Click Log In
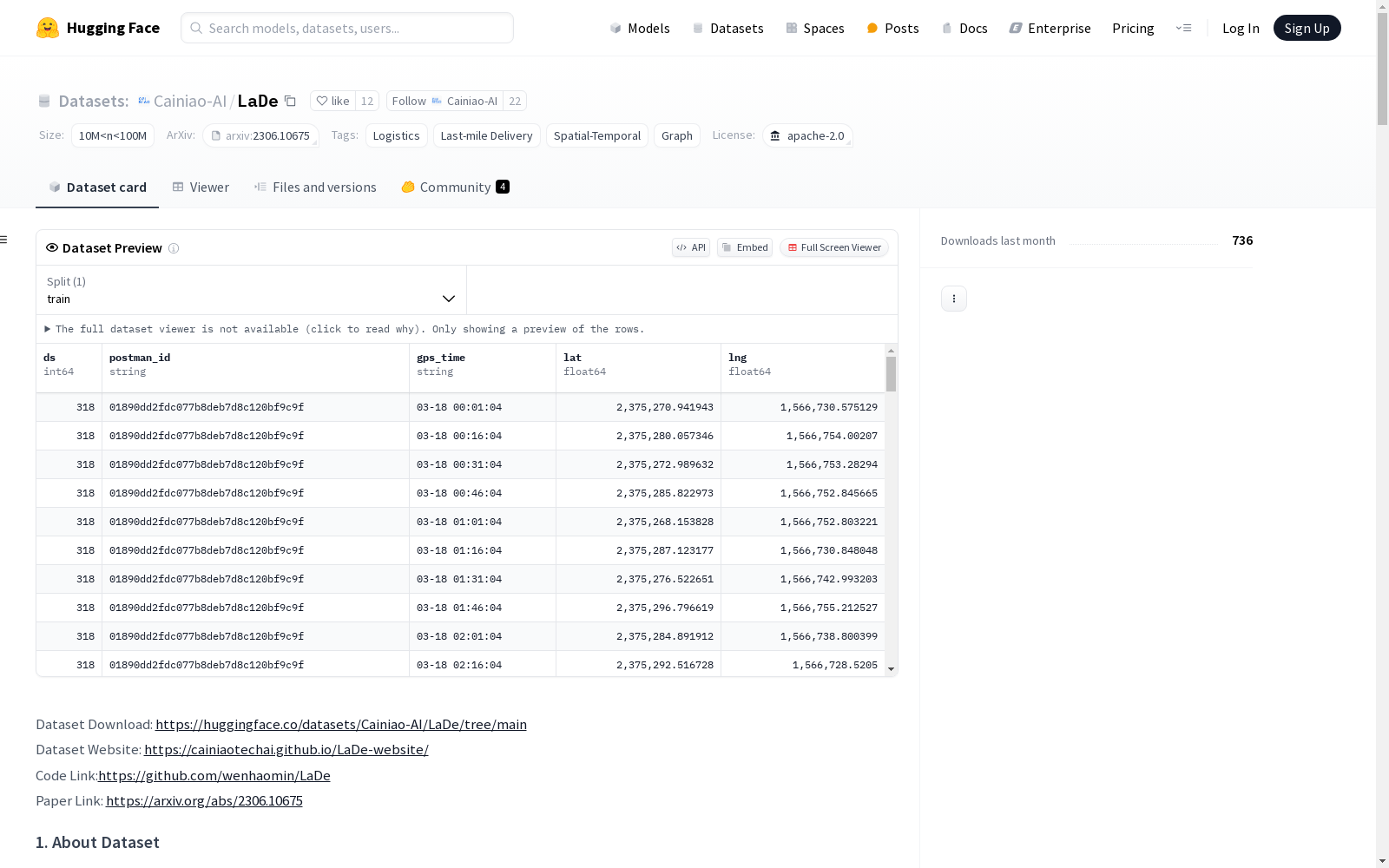 tap(1241, 28)
